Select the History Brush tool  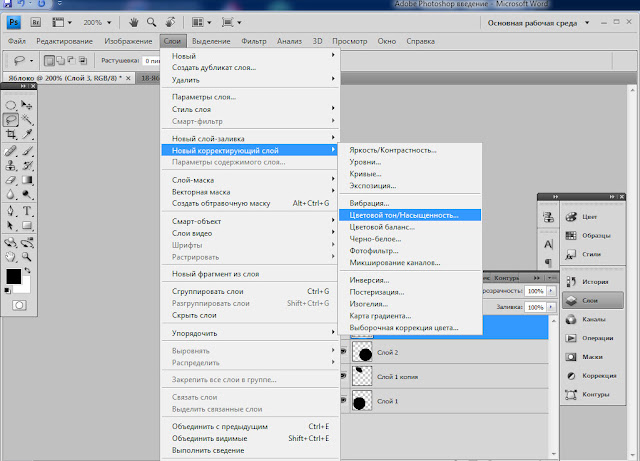pos(27,165)
